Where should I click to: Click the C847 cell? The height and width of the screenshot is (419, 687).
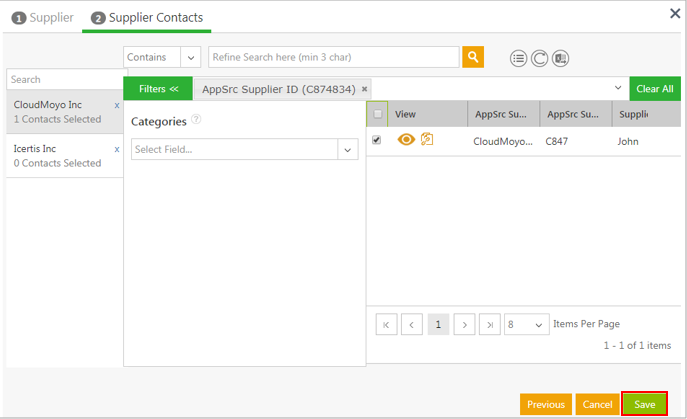556,141
